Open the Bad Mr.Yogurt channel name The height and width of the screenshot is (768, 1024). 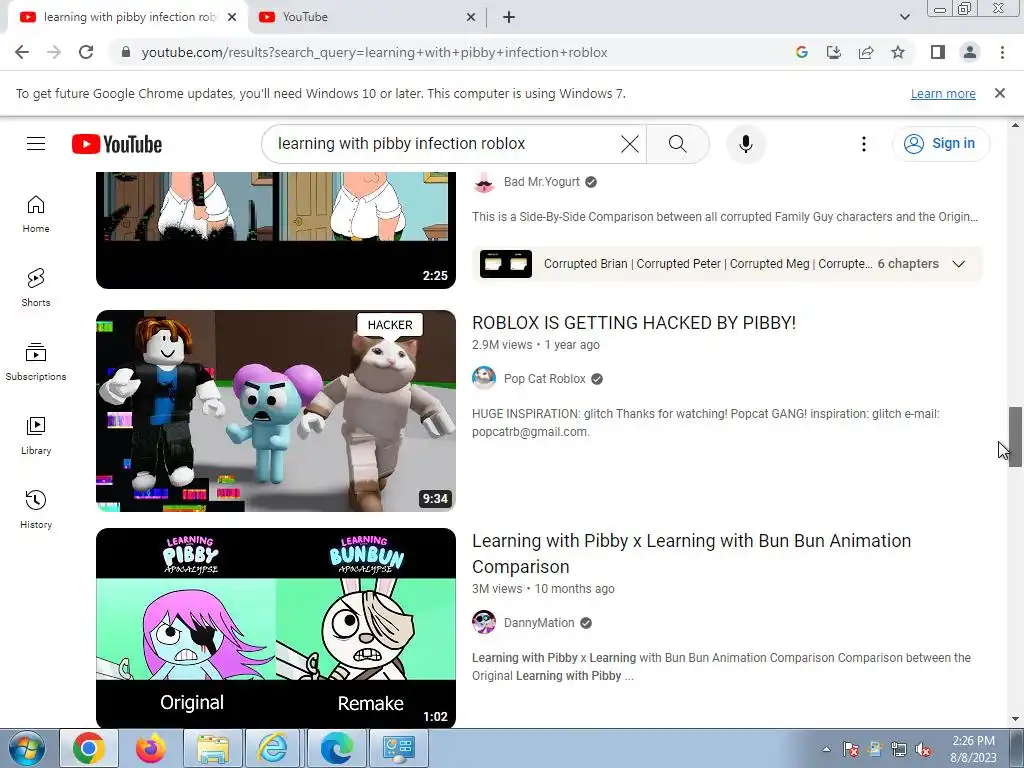541,182
